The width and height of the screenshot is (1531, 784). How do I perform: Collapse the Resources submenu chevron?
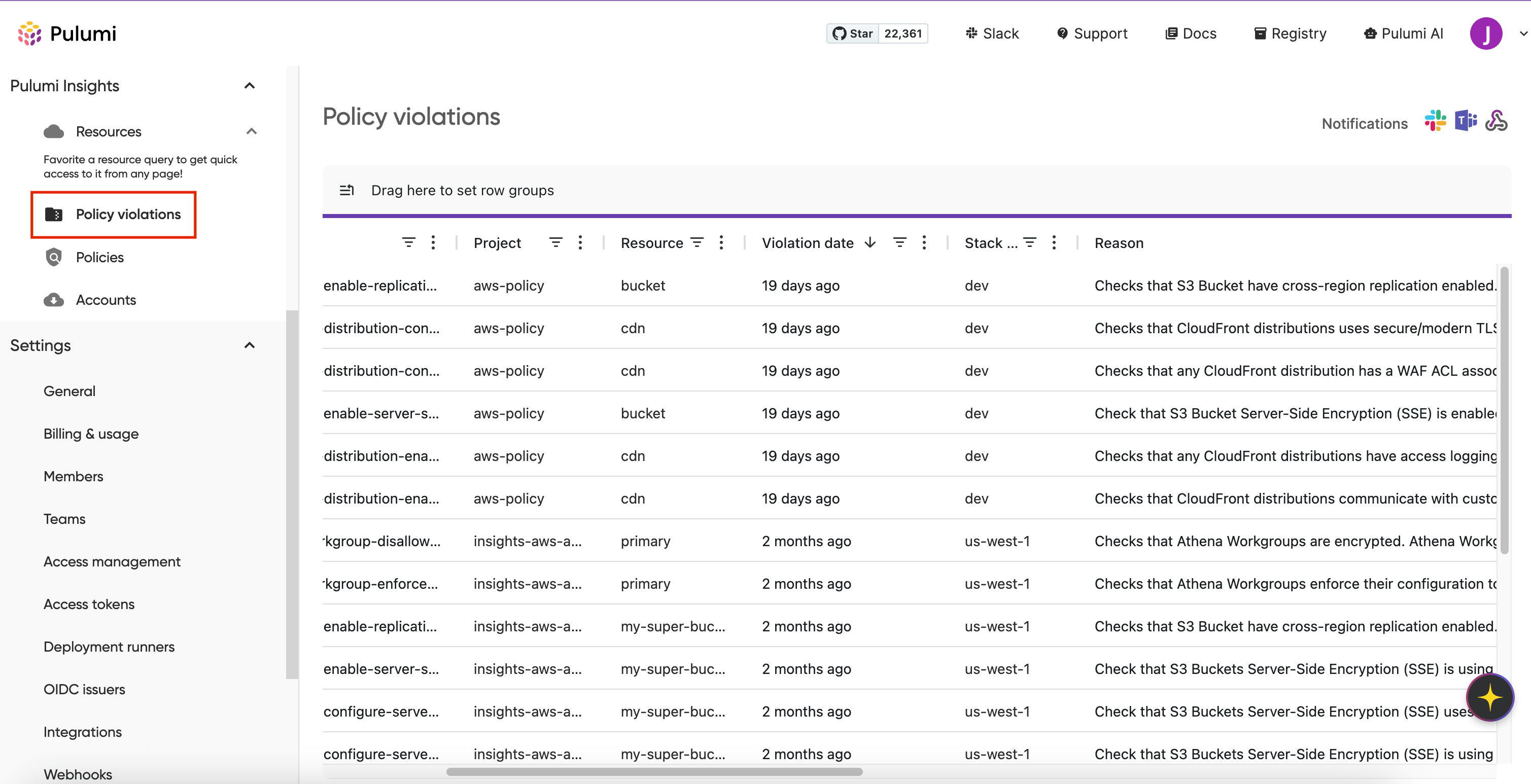(252, 131)
